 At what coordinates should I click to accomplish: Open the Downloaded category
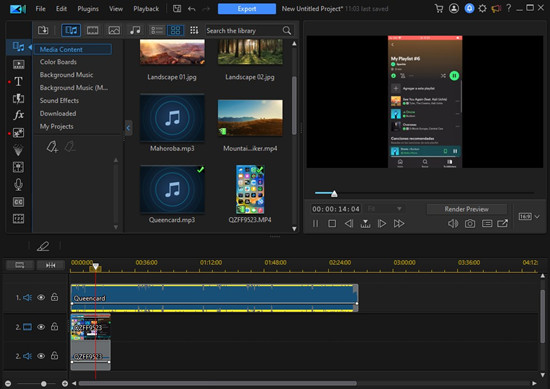tap(58, 114)
